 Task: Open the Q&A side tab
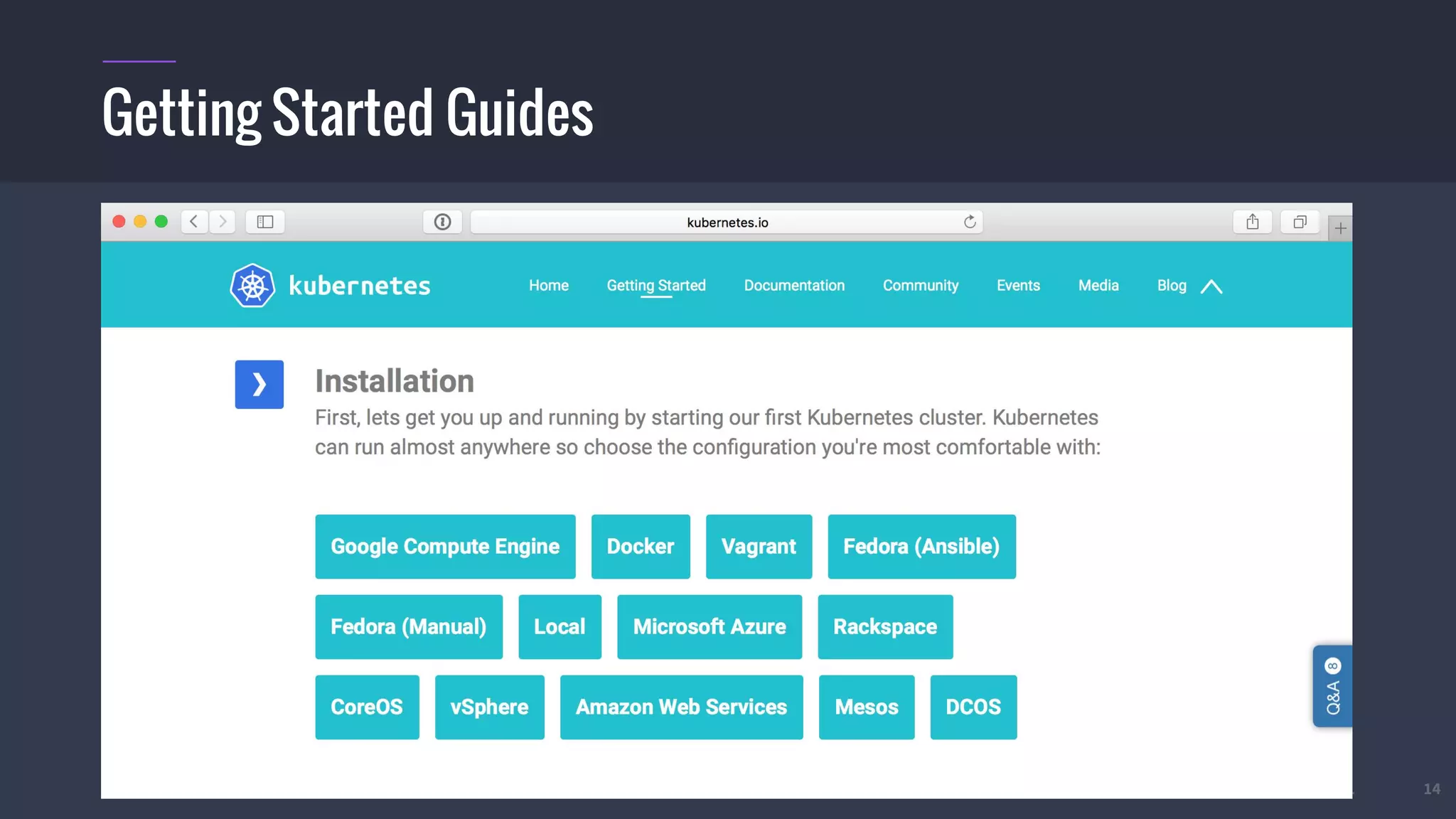pyautogui.click(x=1332, y=687)
